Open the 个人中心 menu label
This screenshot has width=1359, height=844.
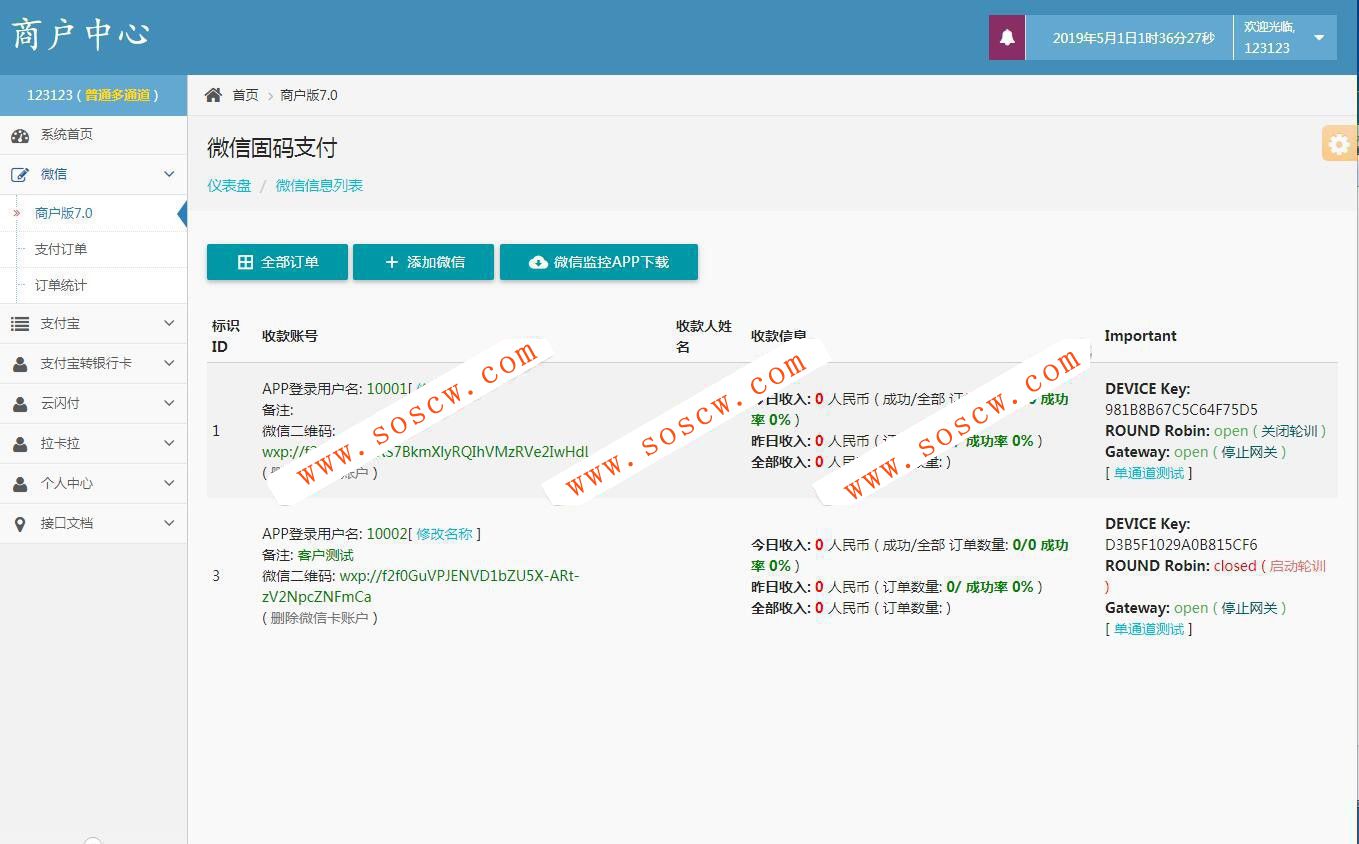(66, 483)
